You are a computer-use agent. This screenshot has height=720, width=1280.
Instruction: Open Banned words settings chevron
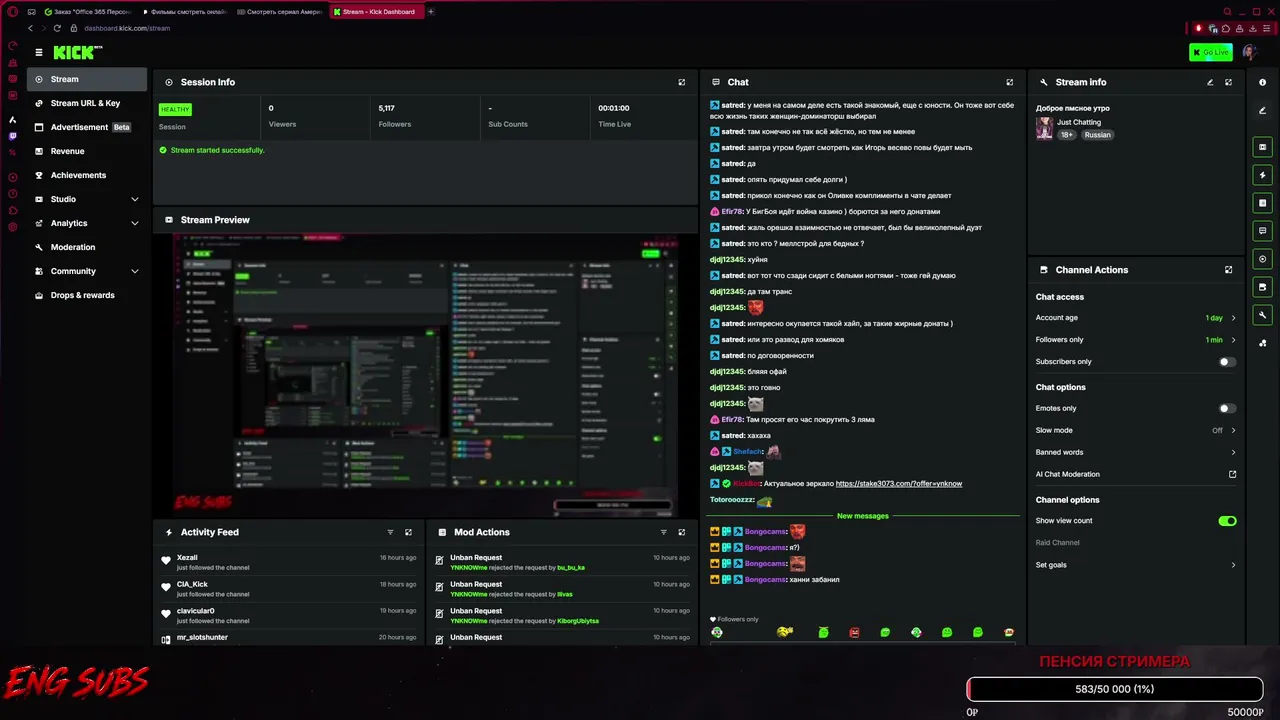(1233, 452)
